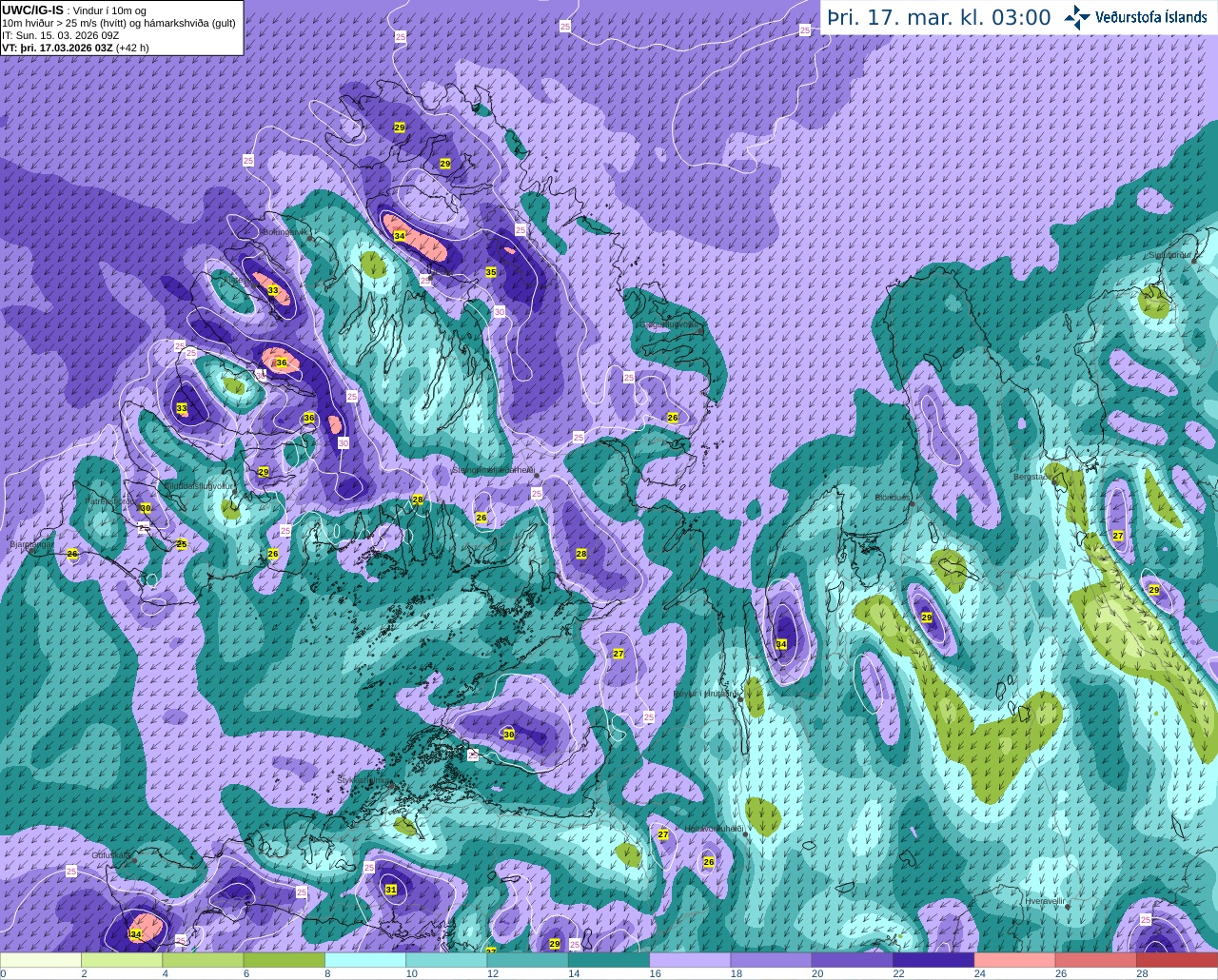Click the Reykir í Hrútafirði station label
Image resolution: width=1218 pixels, height=980 pixels.
tap(705, 695)
